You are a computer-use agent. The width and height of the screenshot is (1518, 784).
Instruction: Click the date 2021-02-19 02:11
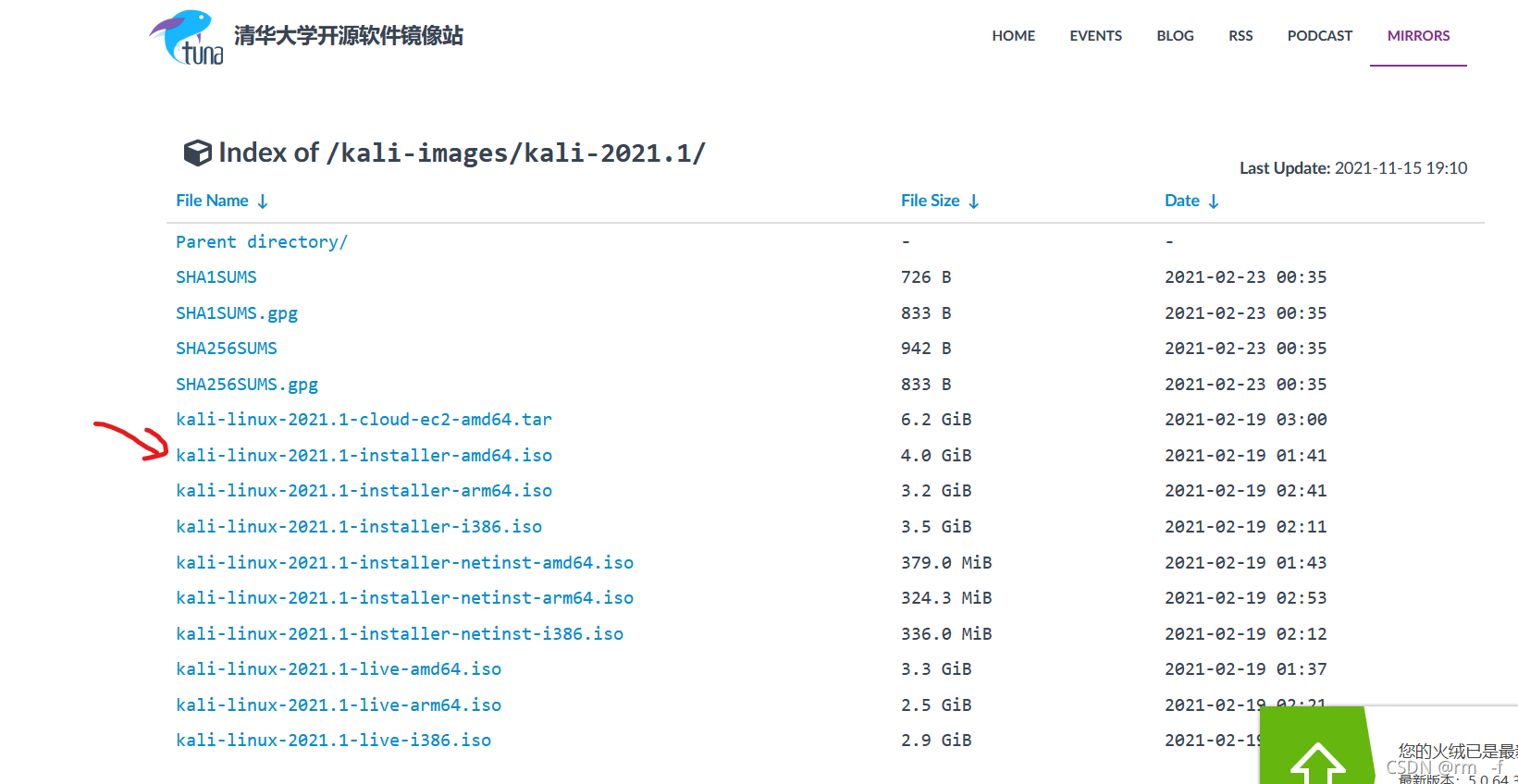pos(1246,527)
